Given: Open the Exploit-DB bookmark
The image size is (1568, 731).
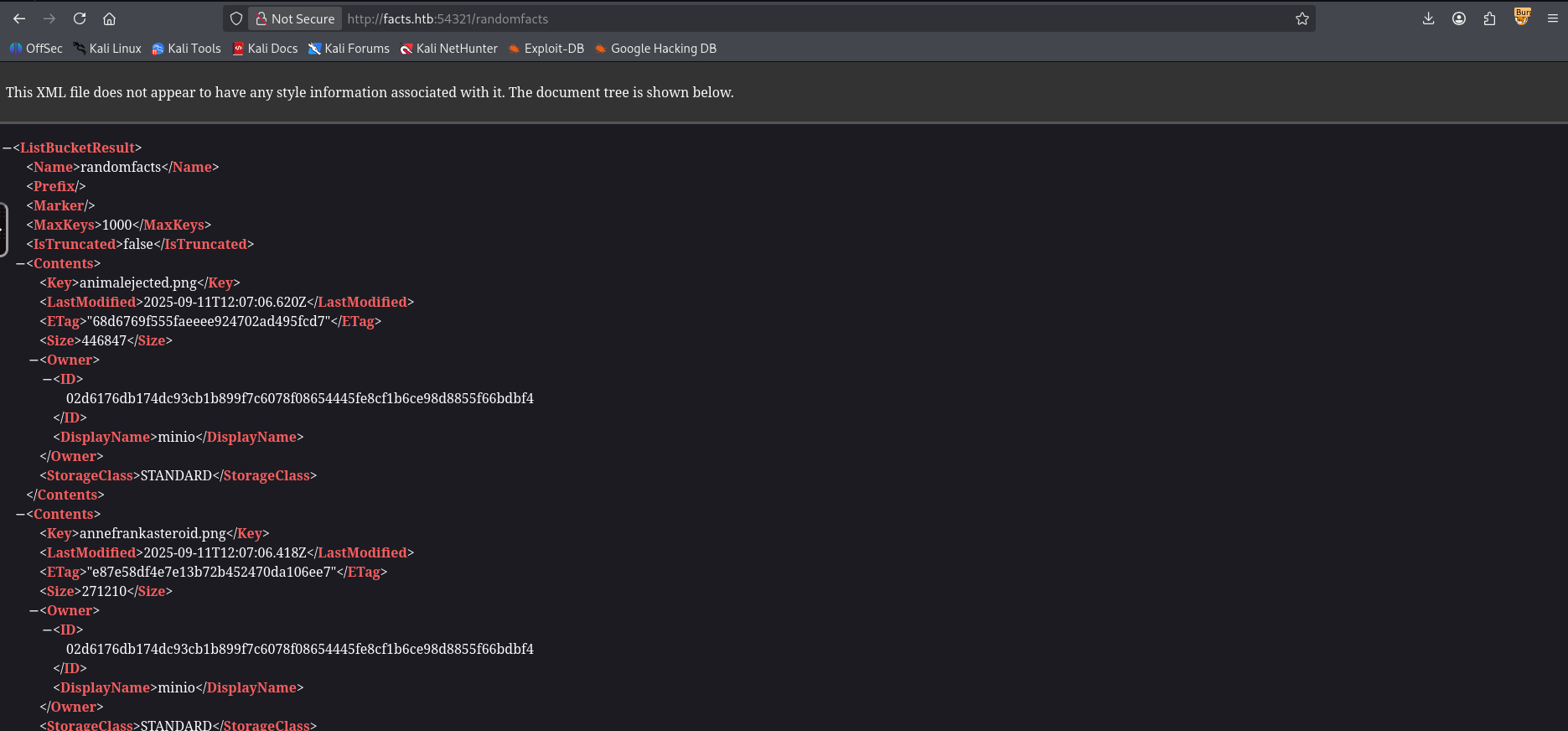Looking at the screenshot, I should (x=546, y=49).
